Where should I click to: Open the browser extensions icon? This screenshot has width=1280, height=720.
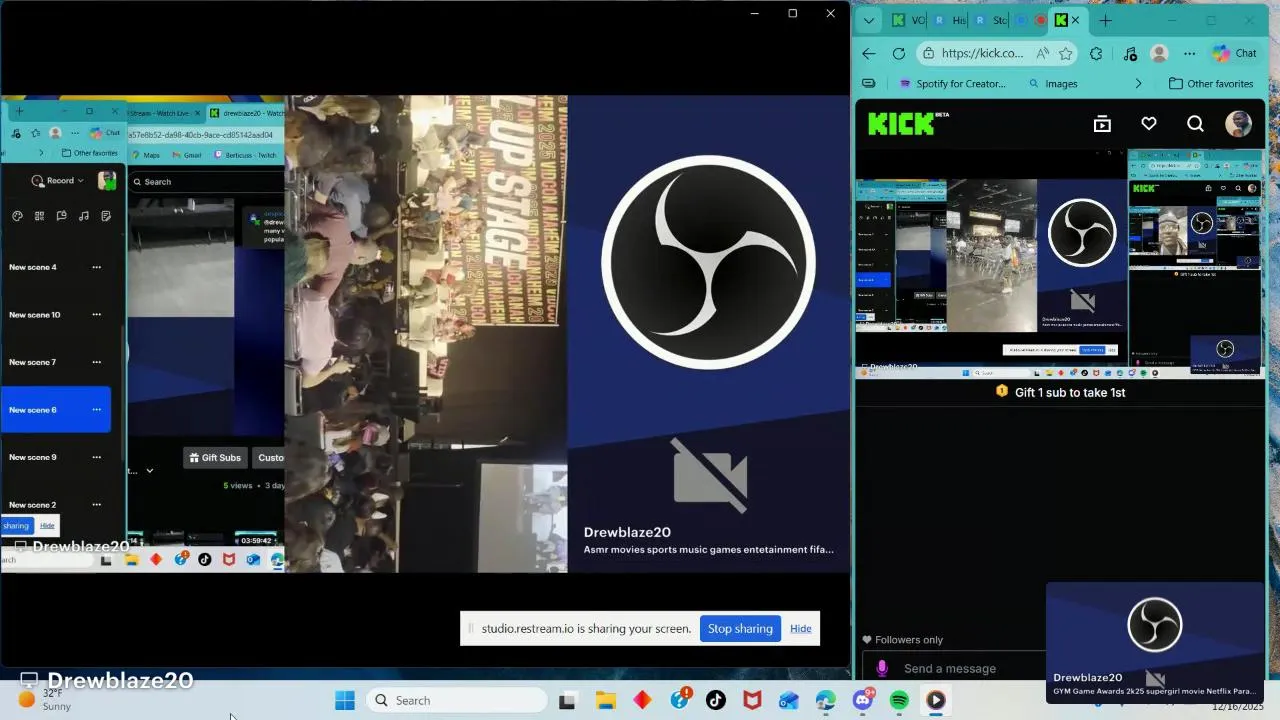coord(1096,54)
